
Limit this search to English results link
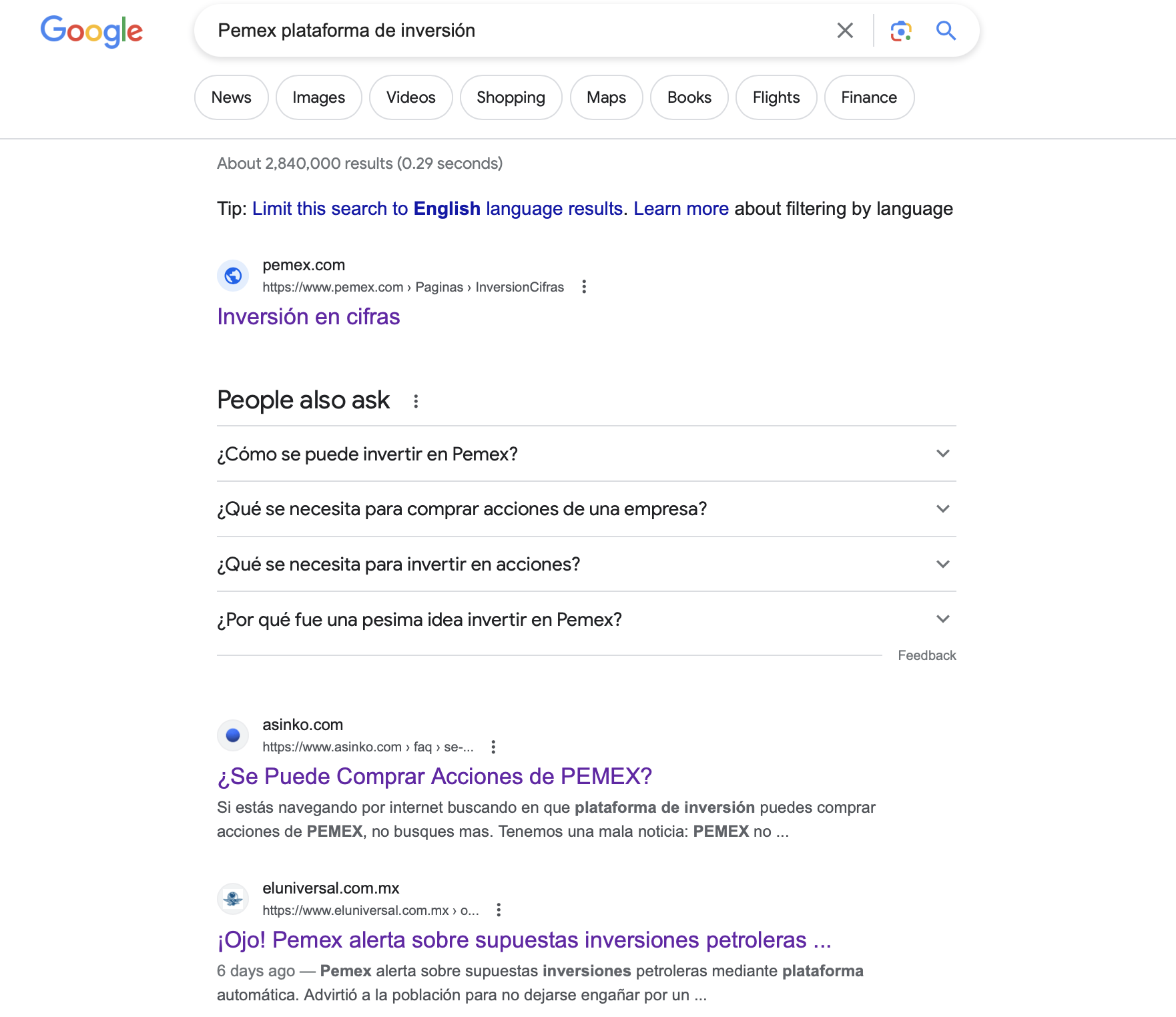point(440,209)
